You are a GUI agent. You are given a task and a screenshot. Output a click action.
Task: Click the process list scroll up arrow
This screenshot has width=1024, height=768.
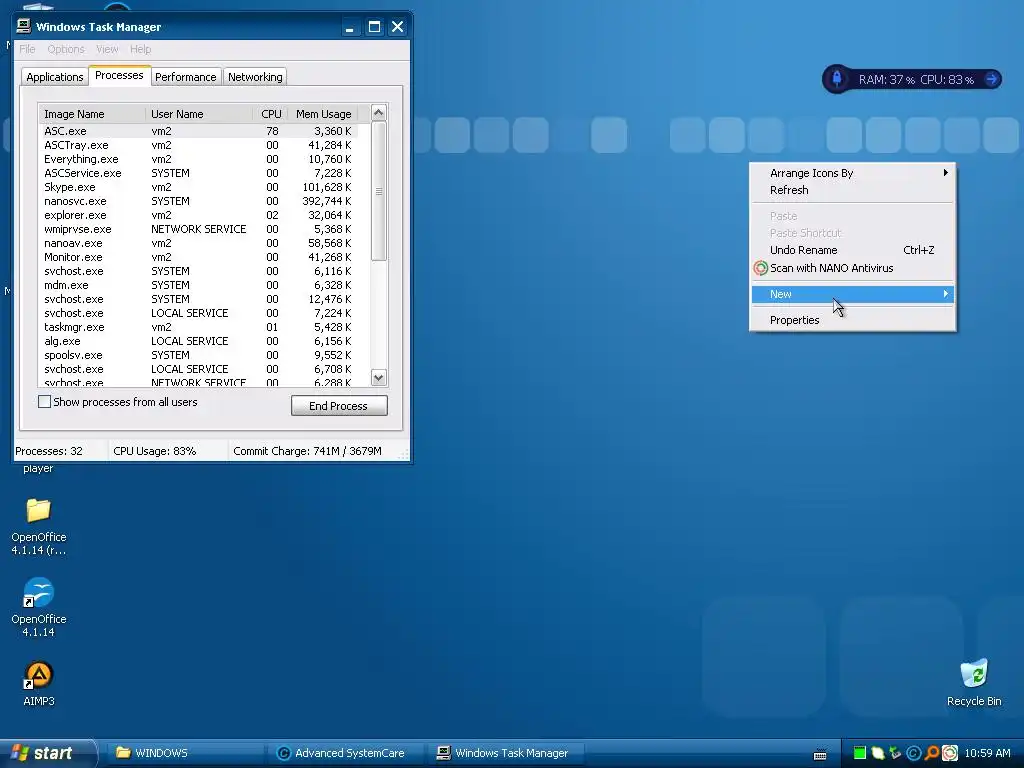coord(378,112)
